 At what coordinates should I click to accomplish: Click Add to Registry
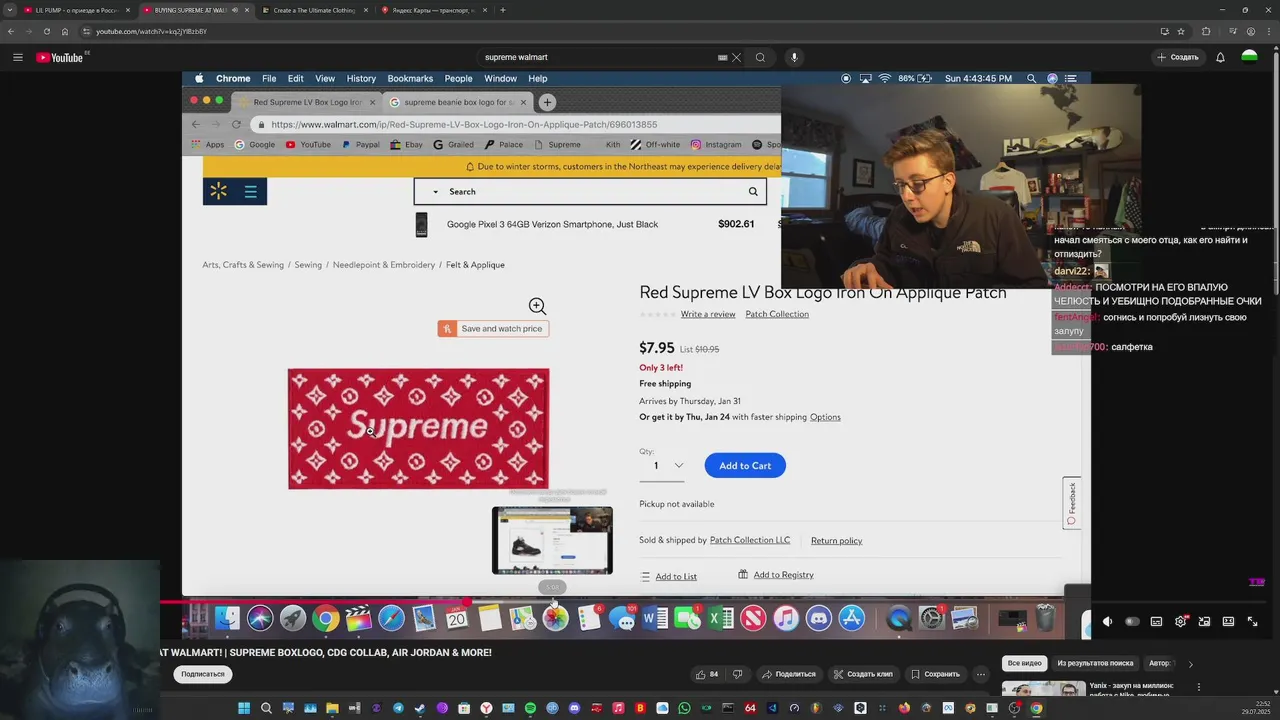pos(776,575)
